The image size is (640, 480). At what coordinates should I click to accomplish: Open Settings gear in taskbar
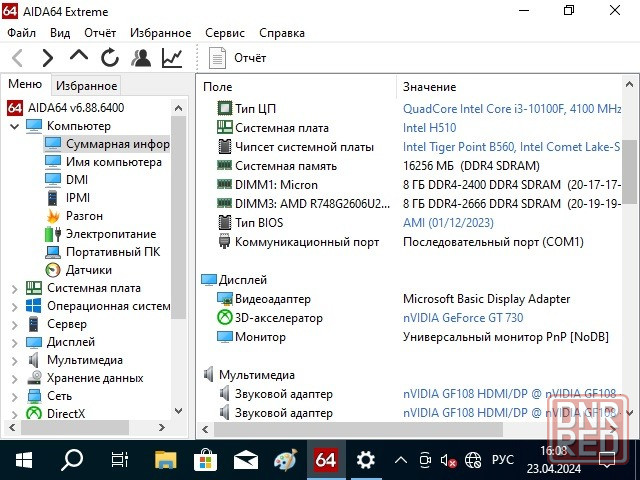[x=365, y=460]
